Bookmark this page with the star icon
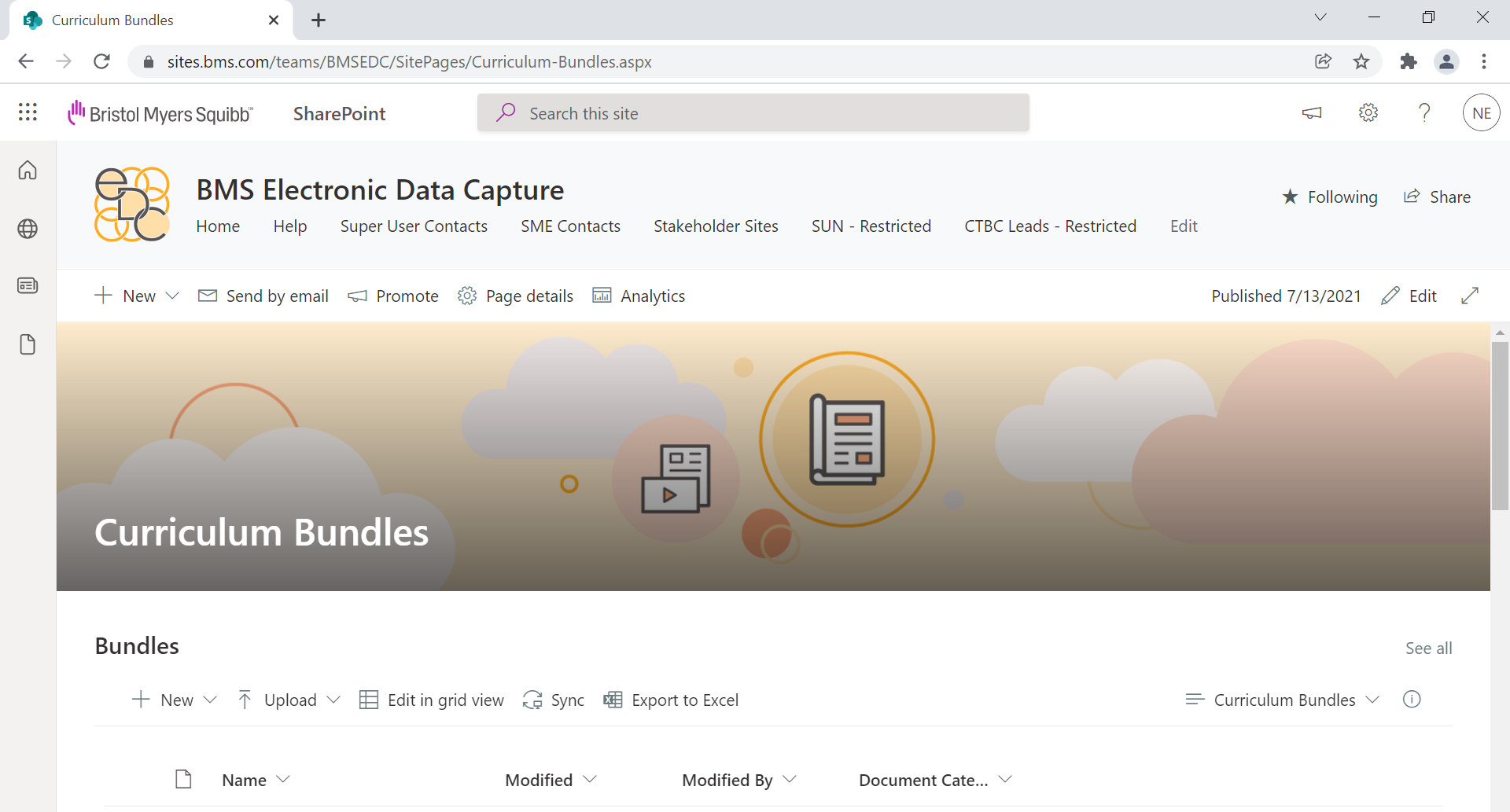This screenshot has height=812, width=1510. pos(1361,61)
